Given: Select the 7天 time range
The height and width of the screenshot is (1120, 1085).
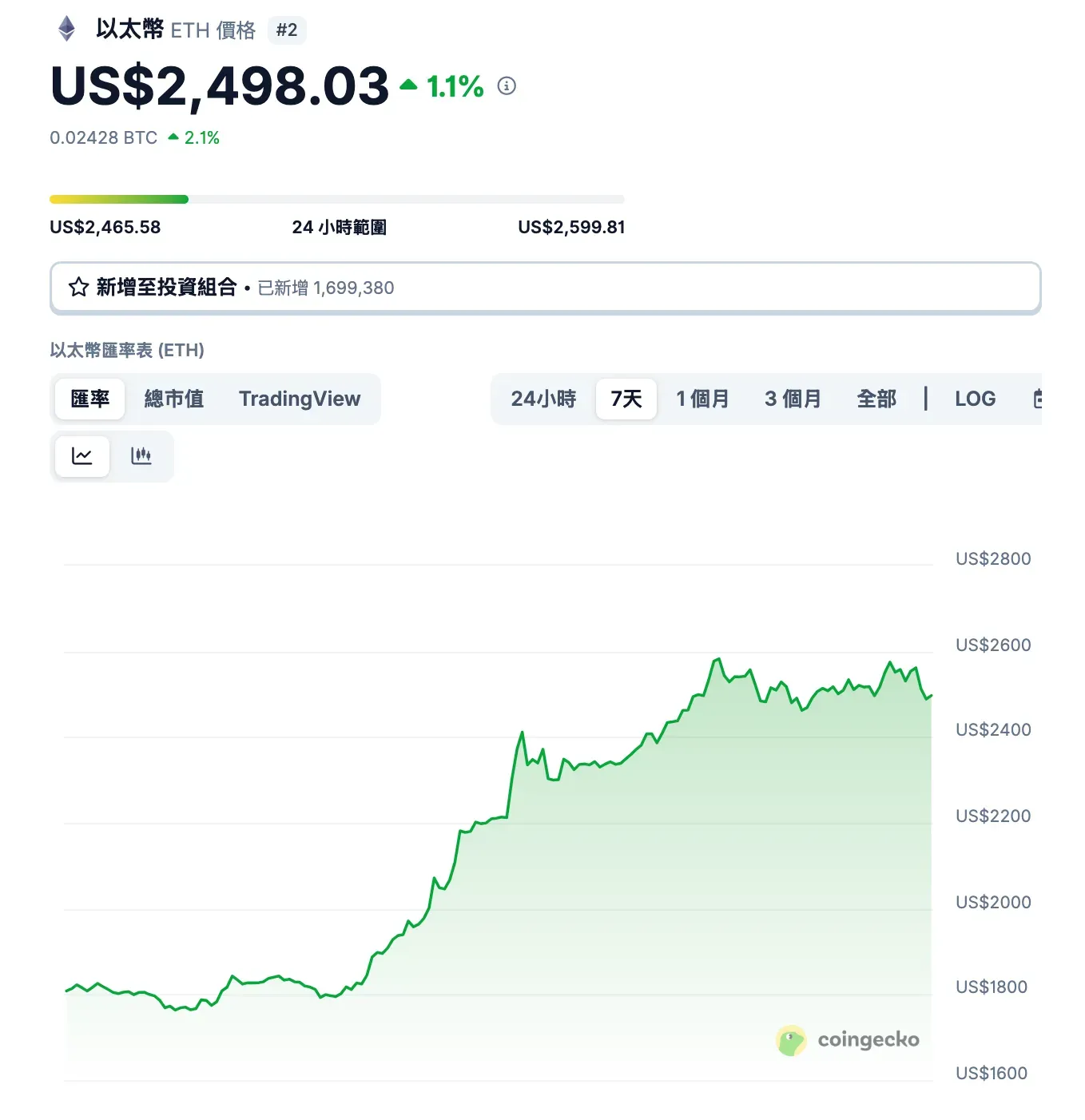Looking at the screenshot, I should pos(626,399).
